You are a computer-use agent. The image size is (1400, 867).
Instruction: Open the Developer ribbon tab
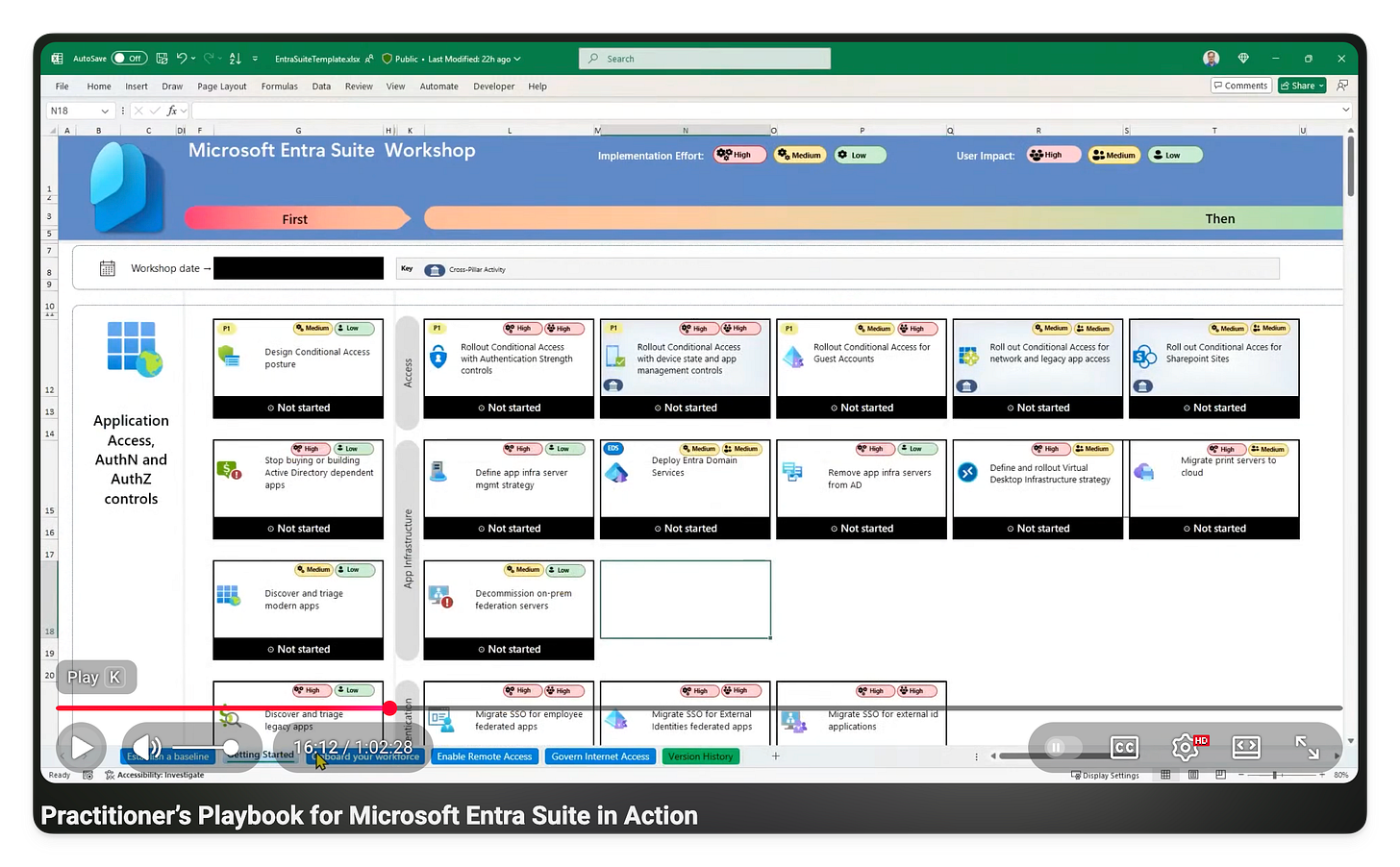click(x=494, y=87)
